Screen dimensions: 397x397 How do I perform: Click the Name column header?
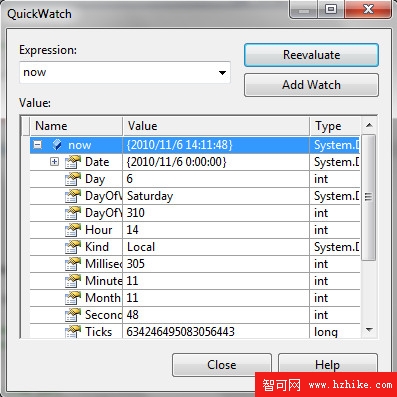[76, 126]
